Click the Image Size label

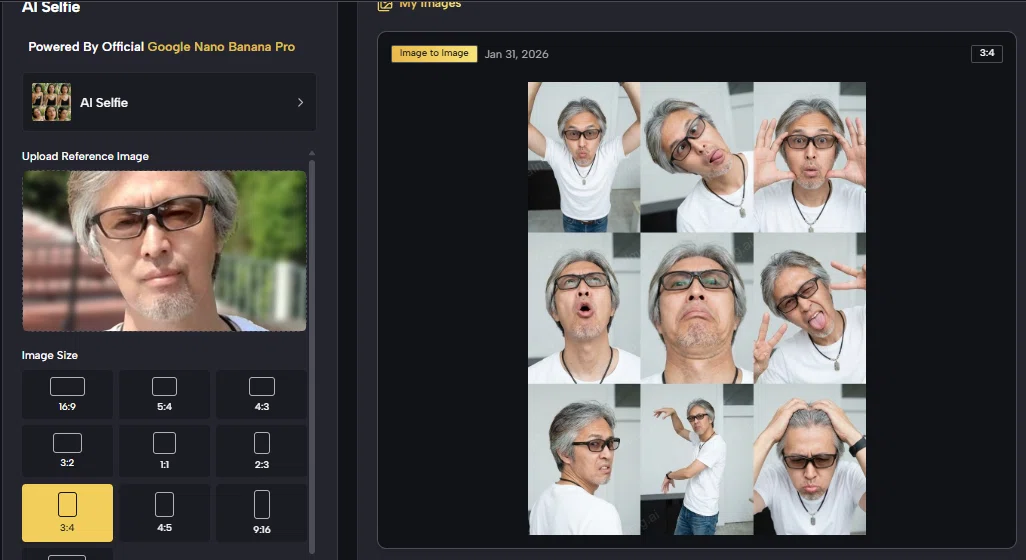coord(50,355)
